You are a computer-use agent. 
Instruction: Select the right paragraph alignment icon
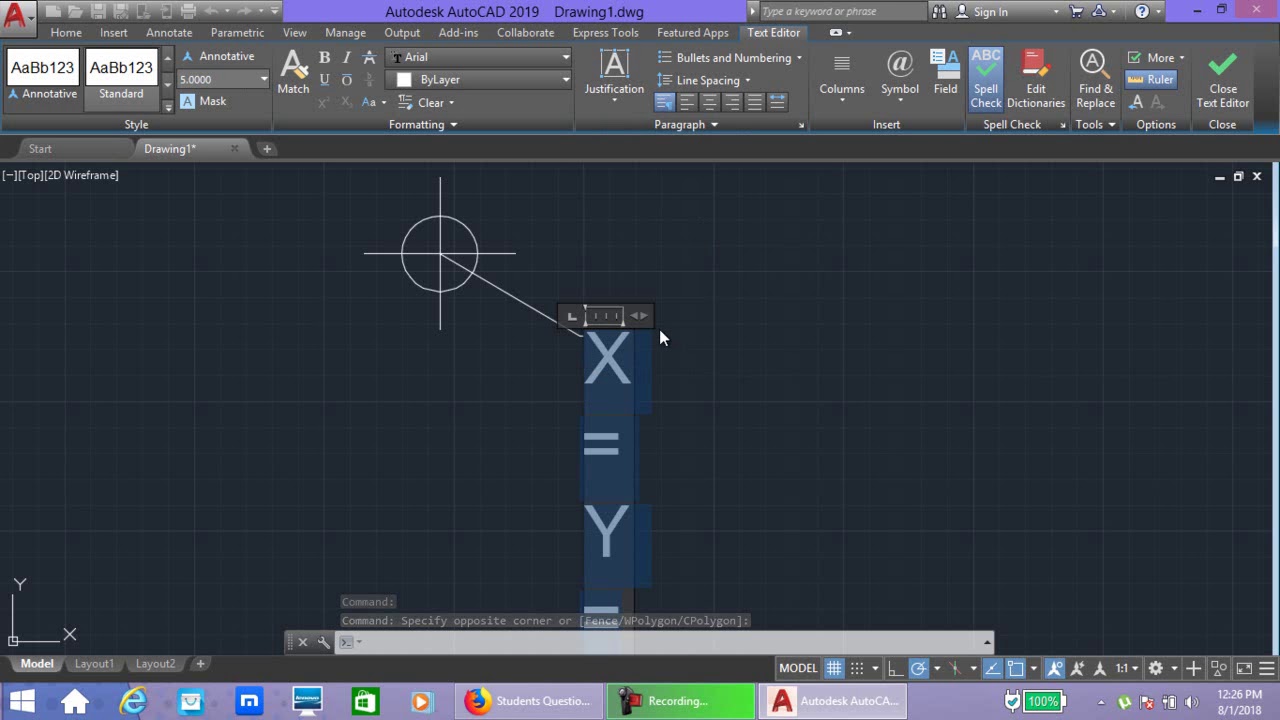point(732,102)
